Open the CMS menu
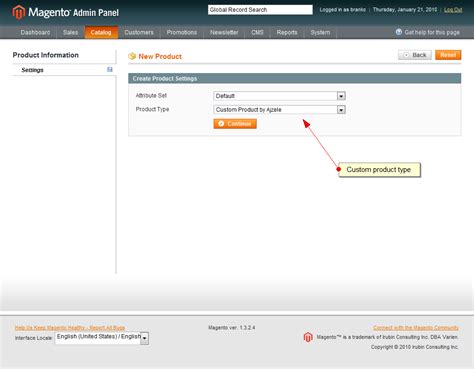The width and height of the screenshot is (474, 369). (257, 32)
